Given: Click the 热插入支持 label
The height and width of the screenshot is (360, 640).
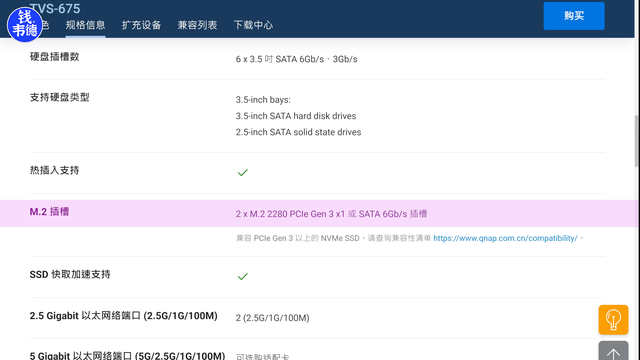Looking at the screenshot, I should [54, 170].
